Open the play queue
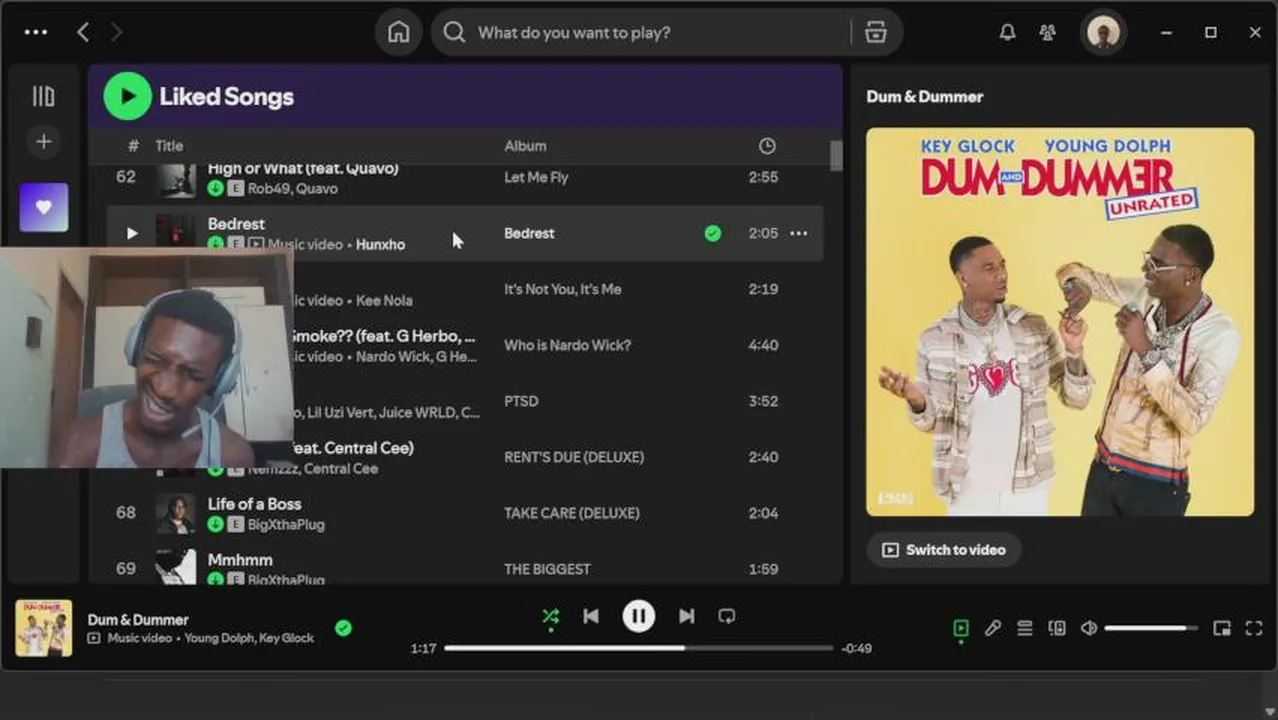 pyautogui.click(x=1024, y=628)
